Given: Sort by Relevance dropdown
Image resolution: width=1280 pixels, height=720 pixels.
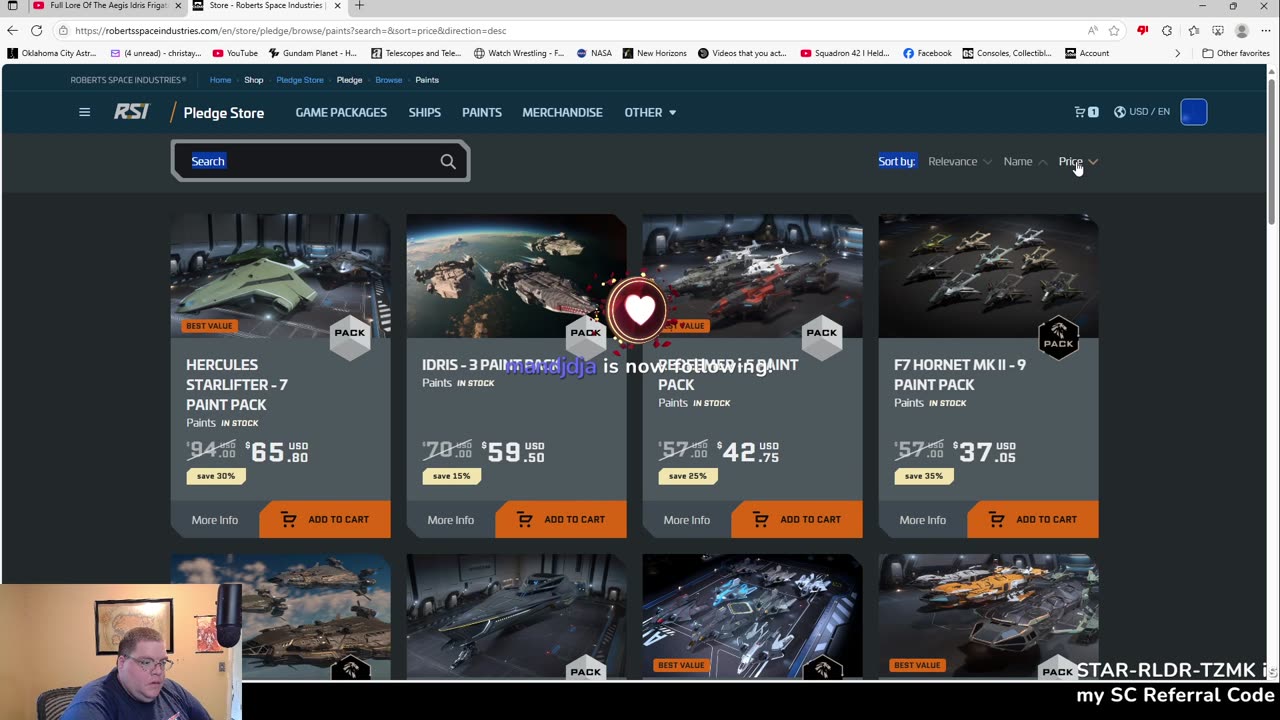Looking at the screenshot, I should [x=960, y=161].
